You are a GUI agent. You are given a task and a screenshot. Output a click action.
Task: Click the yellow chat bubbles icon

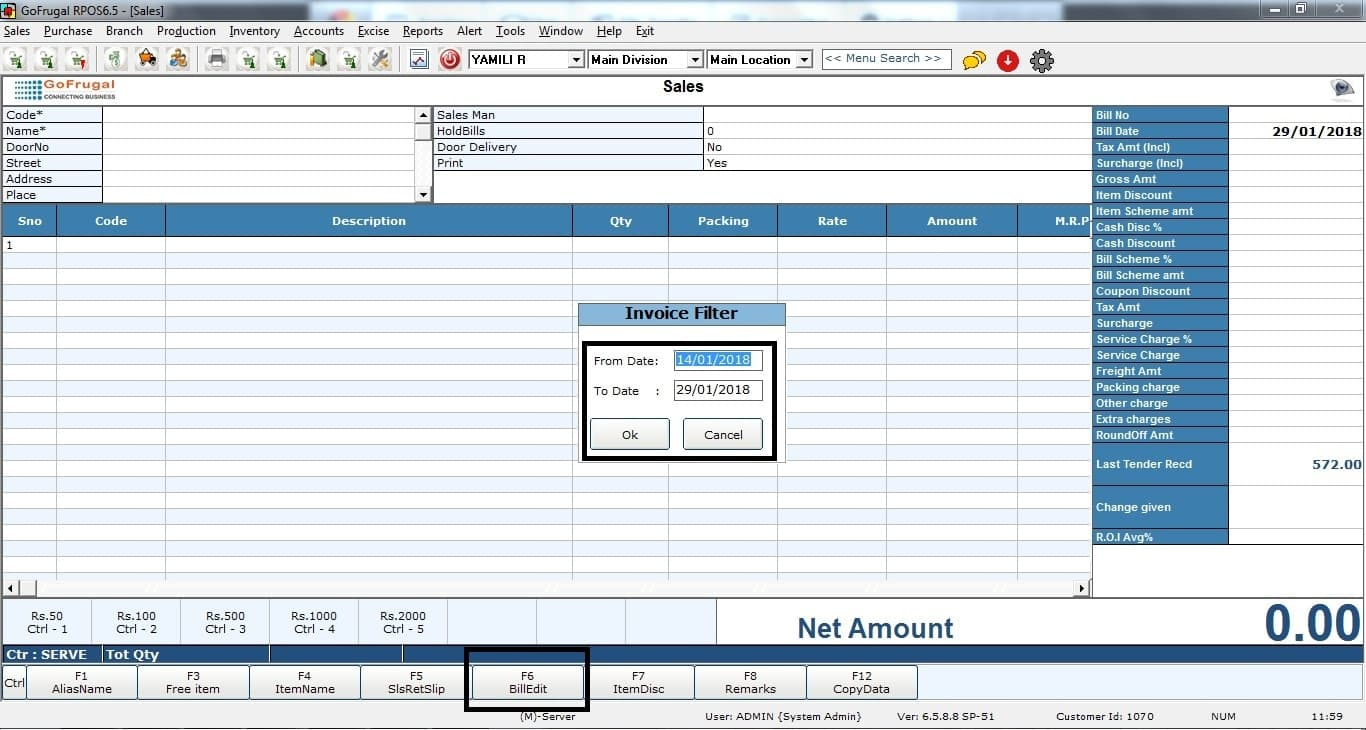(x=974, y=61)
